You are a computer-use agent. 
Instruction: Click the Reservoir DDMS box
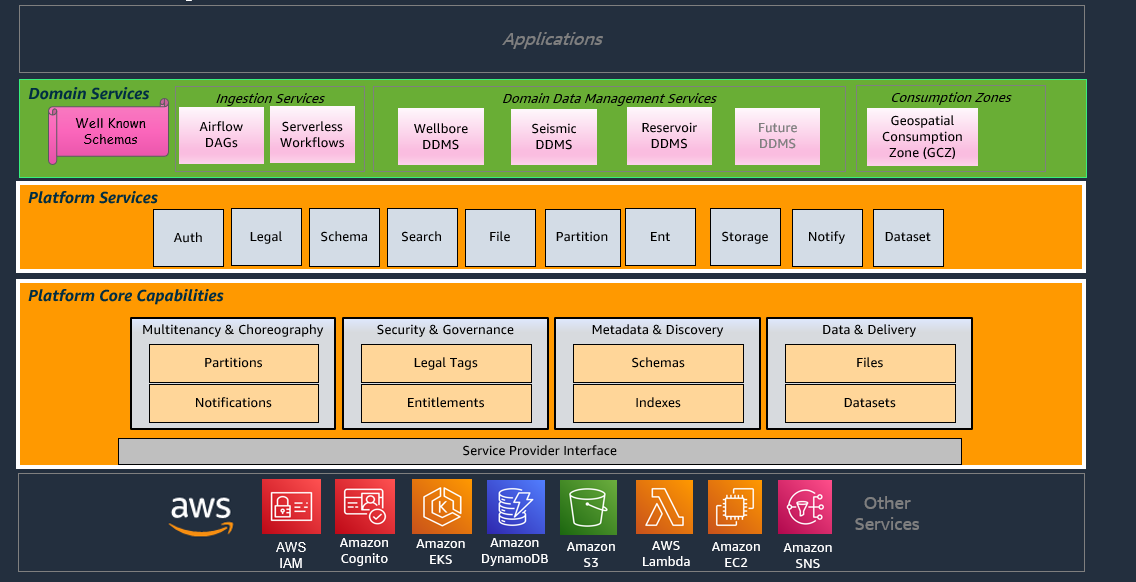669,136
